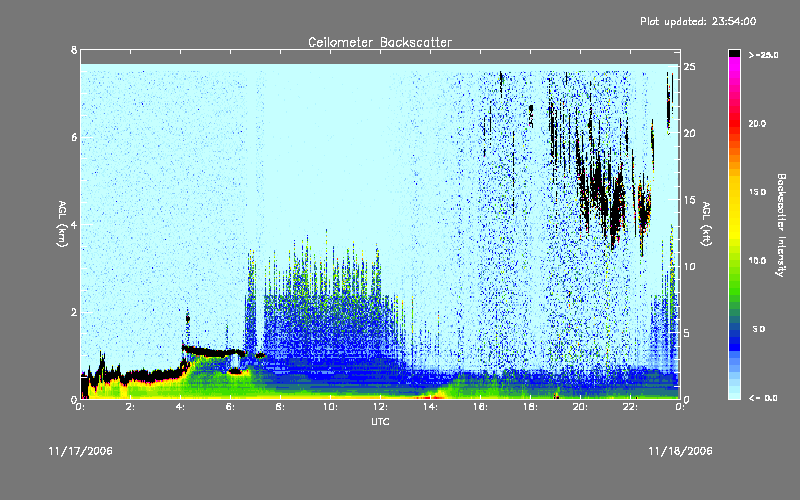Click the 2 km tick label on left axis

74,312
